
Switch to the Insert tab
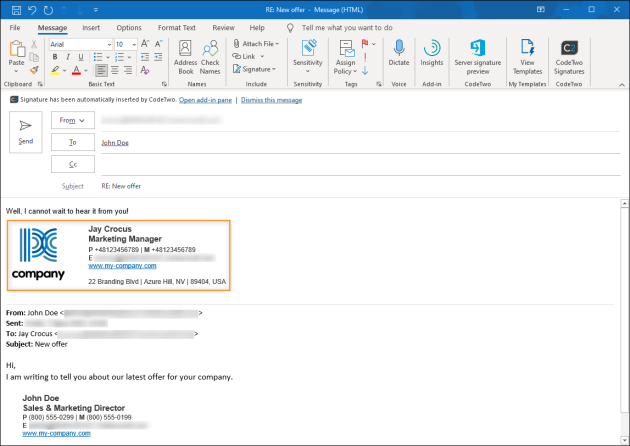(91, 28)
